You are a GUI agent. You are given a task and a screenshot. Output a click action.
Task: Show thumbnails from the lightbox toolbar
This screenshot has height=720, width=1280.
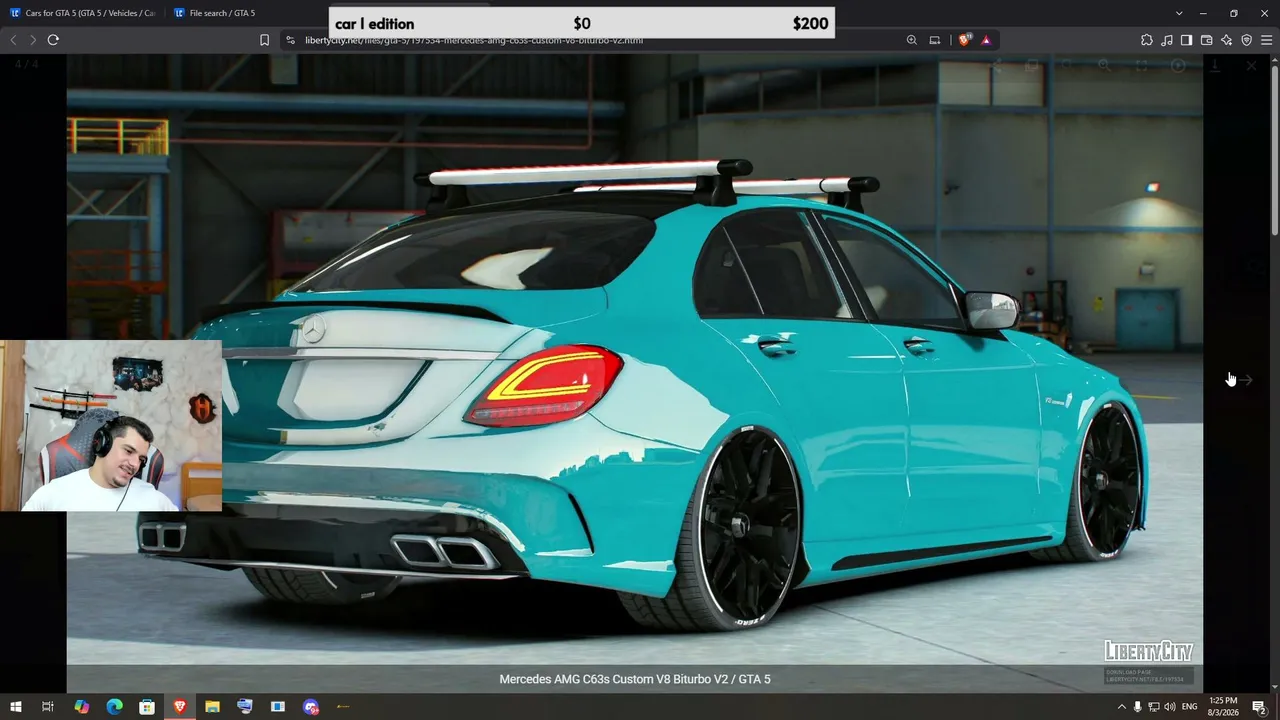pos(1031,66)
